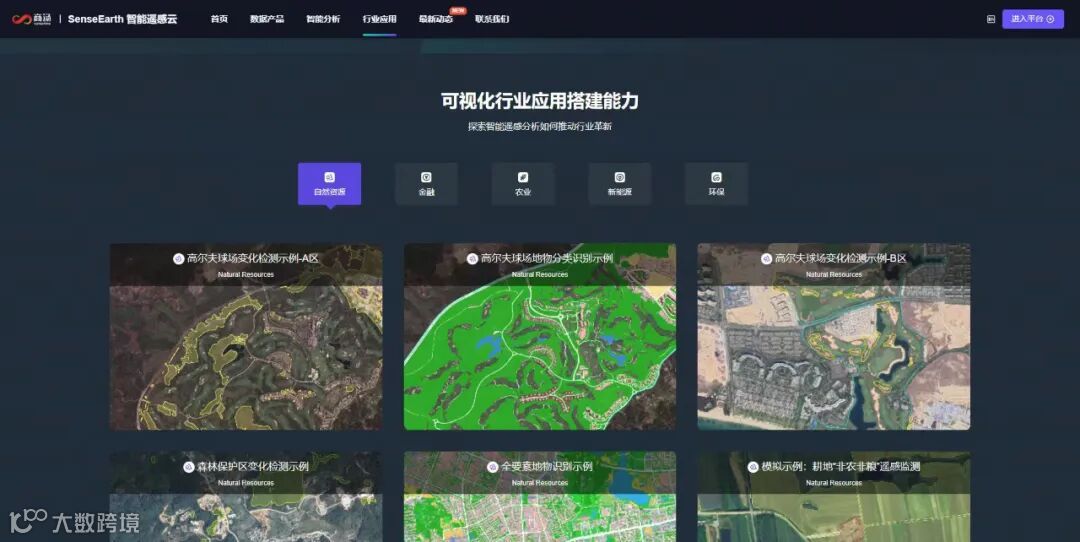Image resolution: width=1080 pixels, height=542 pixels.
Task: Click Natural Resources under the B区 card title
Action: [x=834, y=275]
